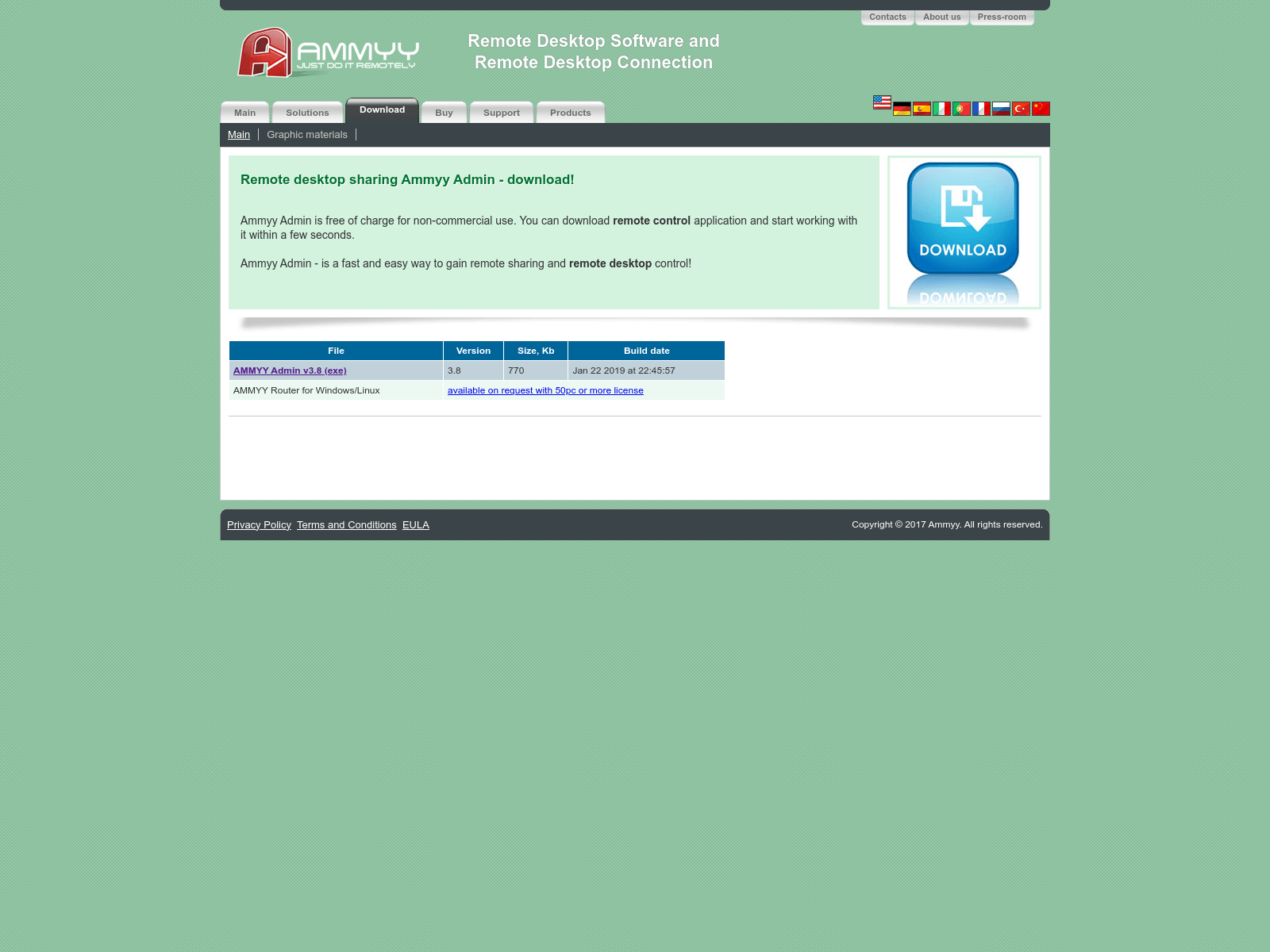
Task: Click the Ammyy logo in the header
Action: tap(328, 53)
